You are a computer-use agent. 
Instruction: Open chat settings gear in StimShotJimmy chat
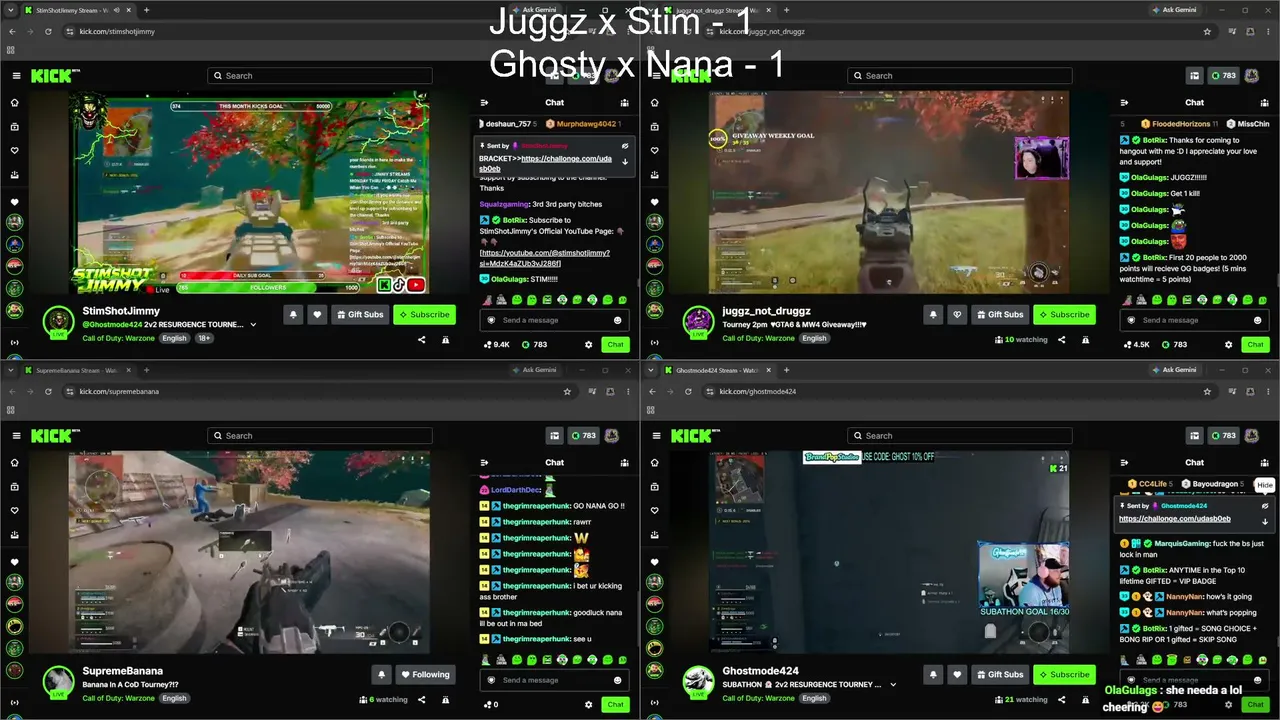tap(588, 344)
